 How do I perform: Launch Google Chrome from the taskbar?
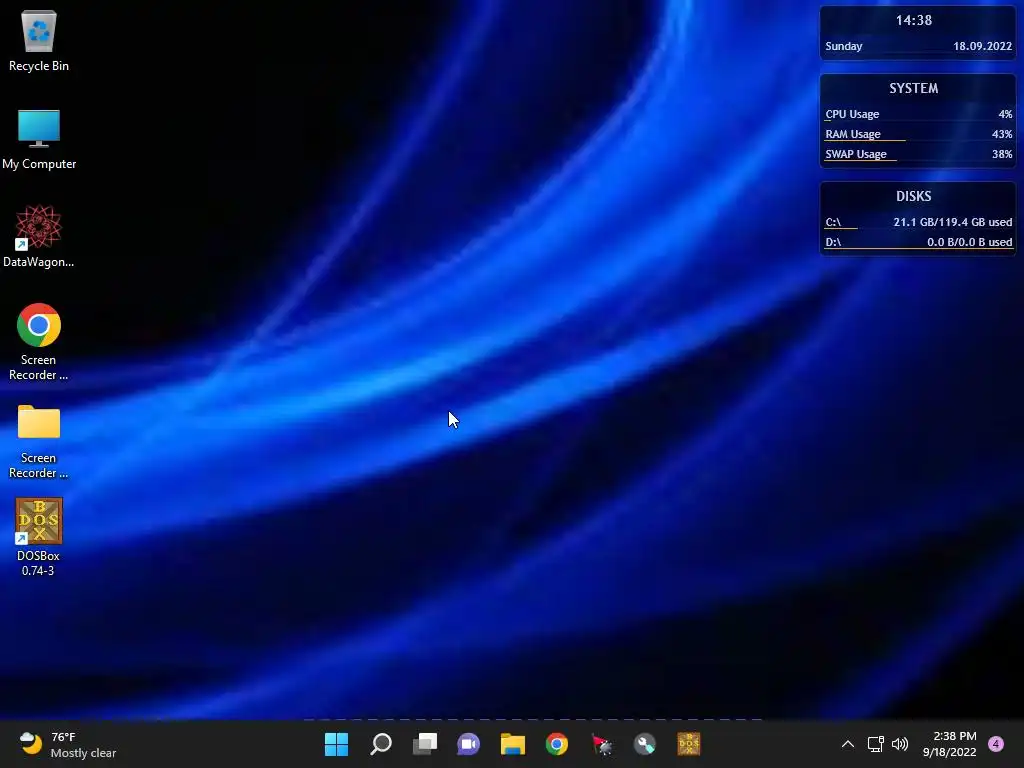(556, 744)
